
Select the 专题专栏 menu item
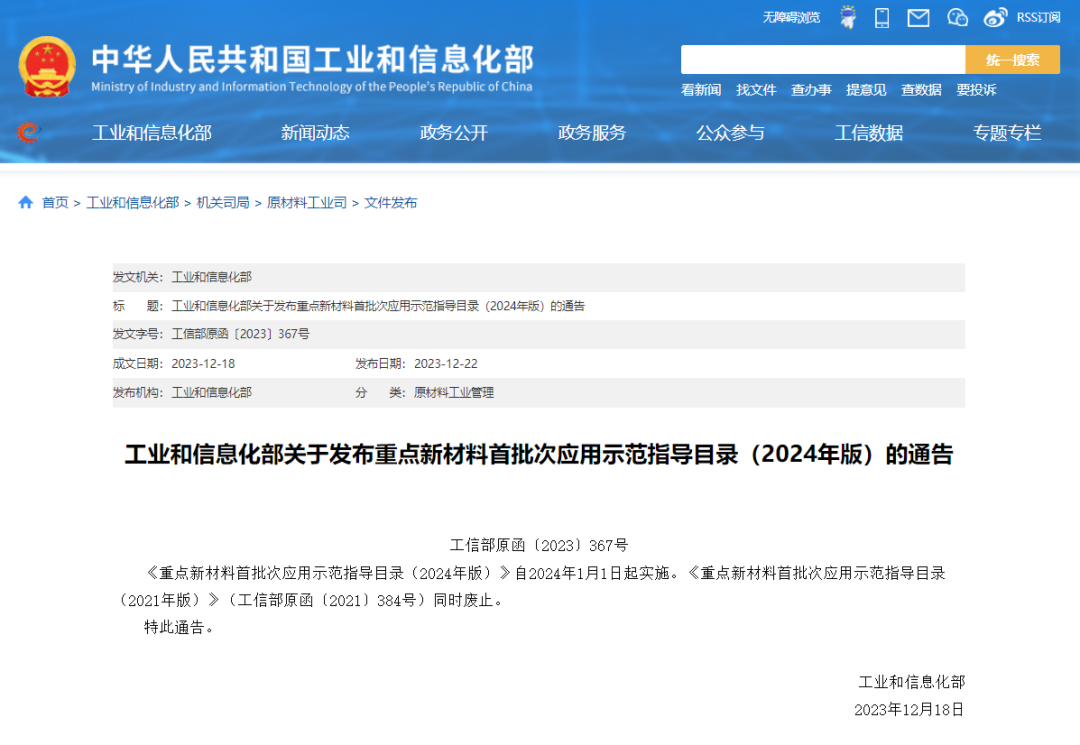click(1007, 133)
